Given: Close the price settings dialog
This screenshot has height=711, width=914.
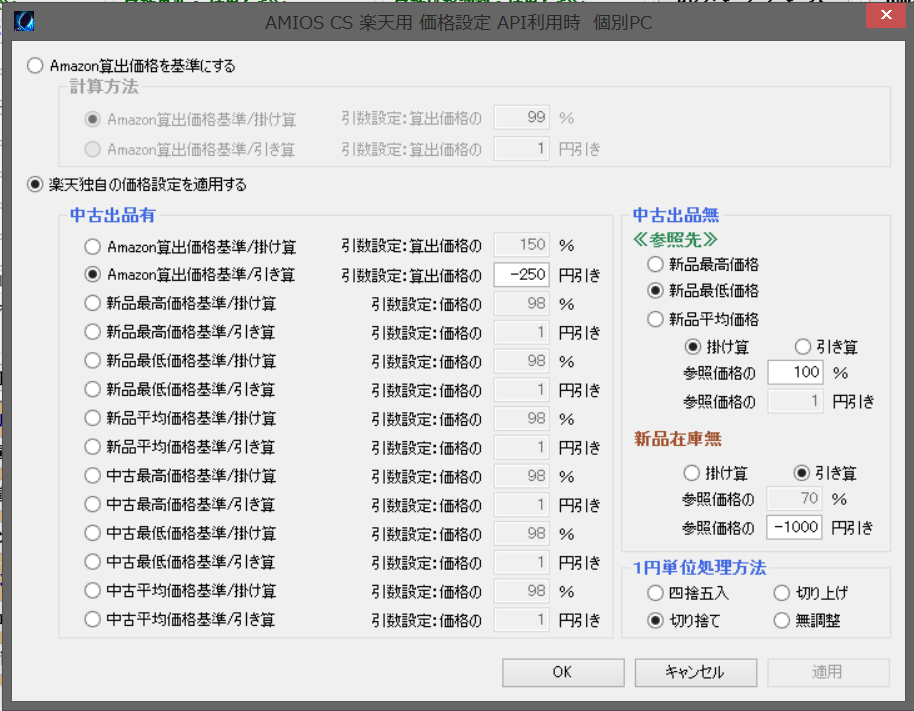Looking at the screenshot, I should click(885, 15).
